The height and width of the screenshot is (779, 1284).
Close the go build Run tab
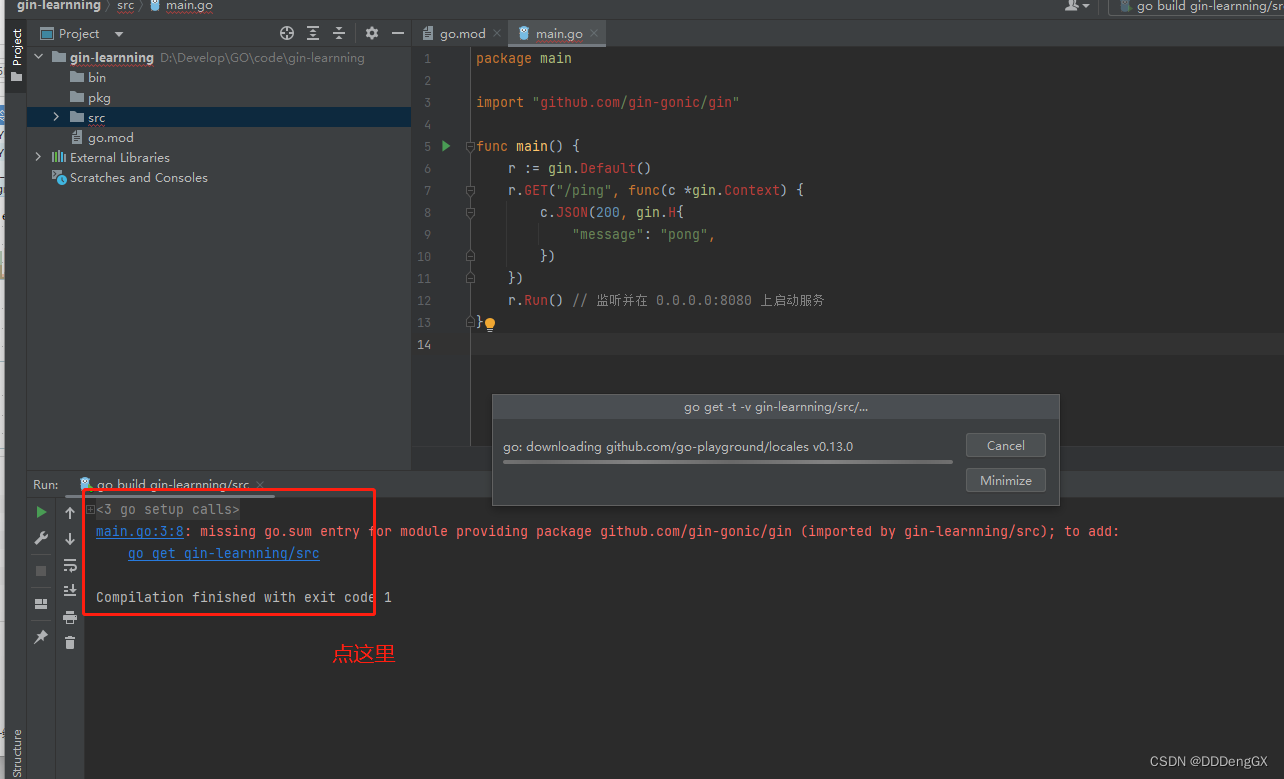click(x=260, y=485)
